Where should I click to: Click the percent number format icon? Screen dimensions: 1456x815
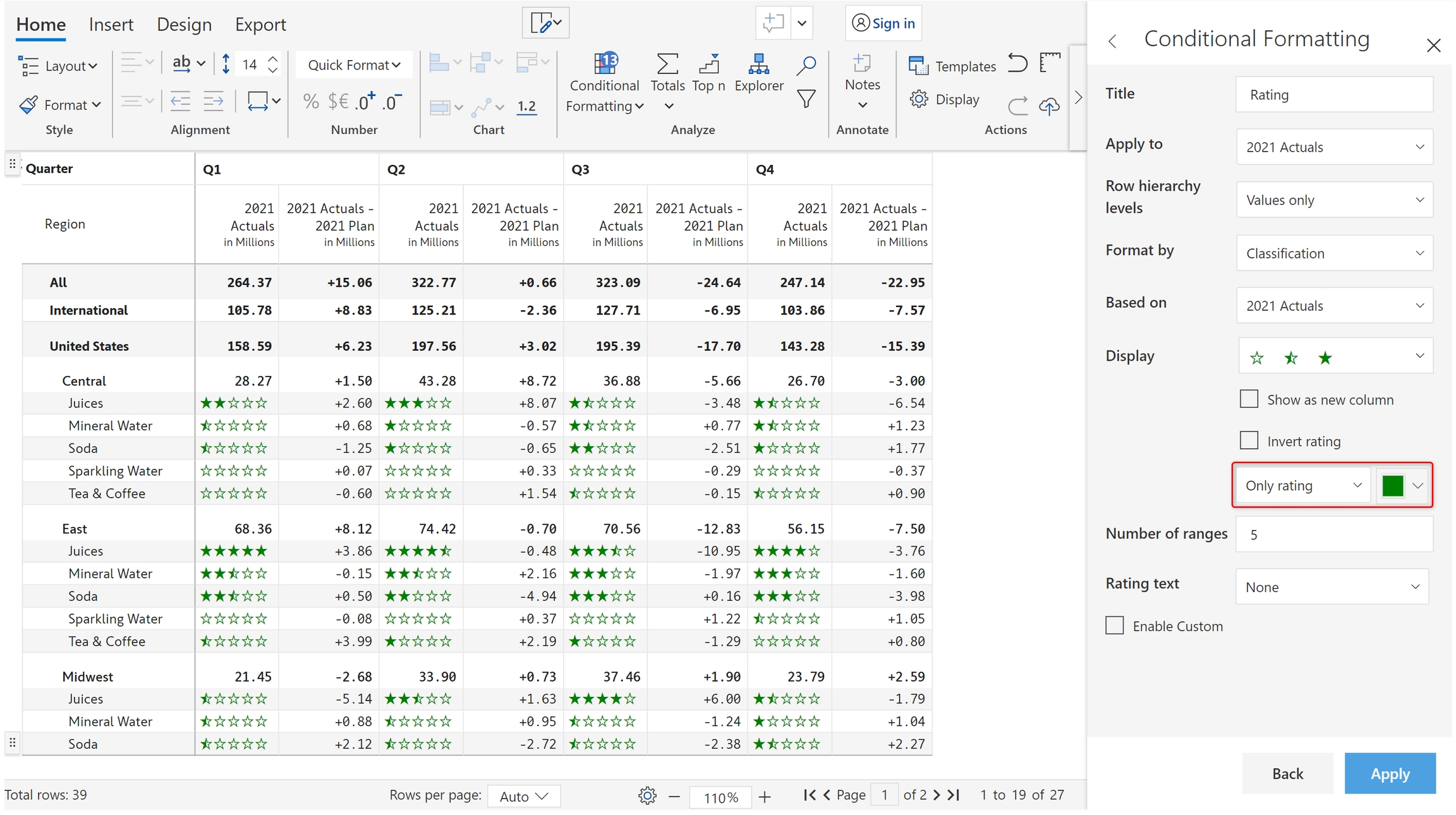(x=310, y=101)
